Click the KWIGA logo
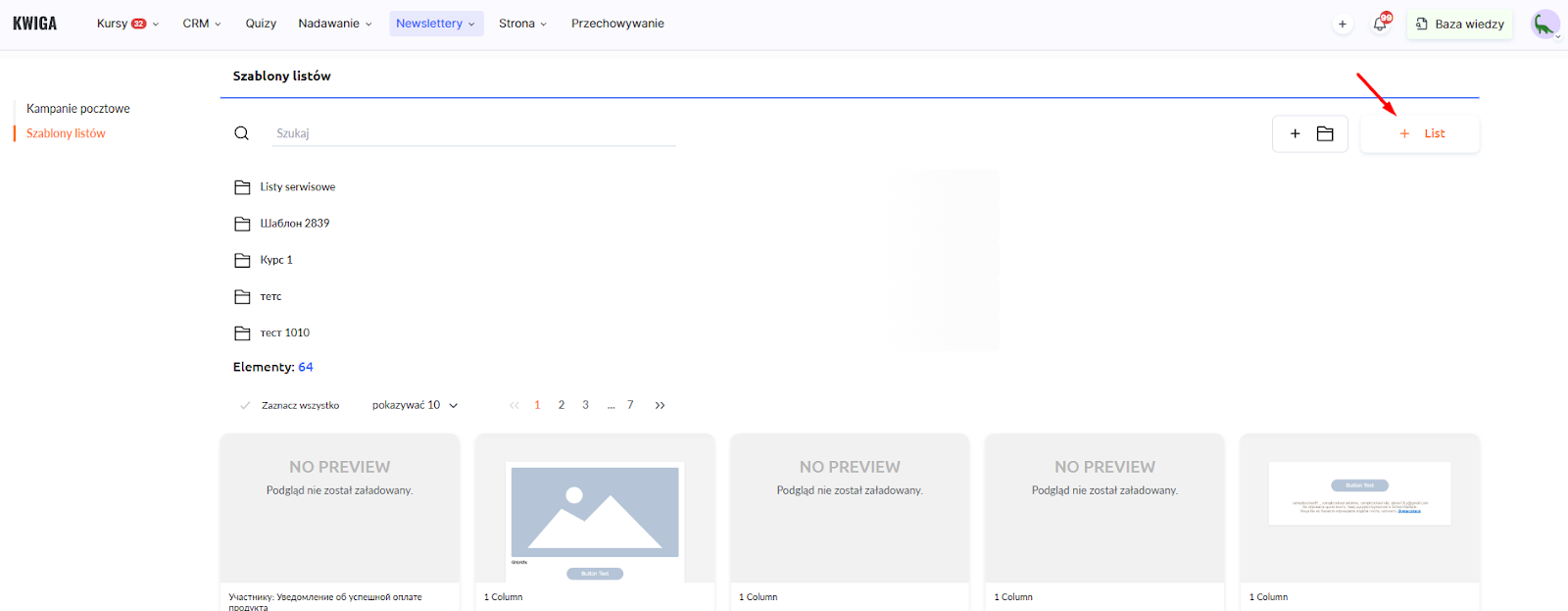This screenshot has height=611, width=1568. (35, 24)
